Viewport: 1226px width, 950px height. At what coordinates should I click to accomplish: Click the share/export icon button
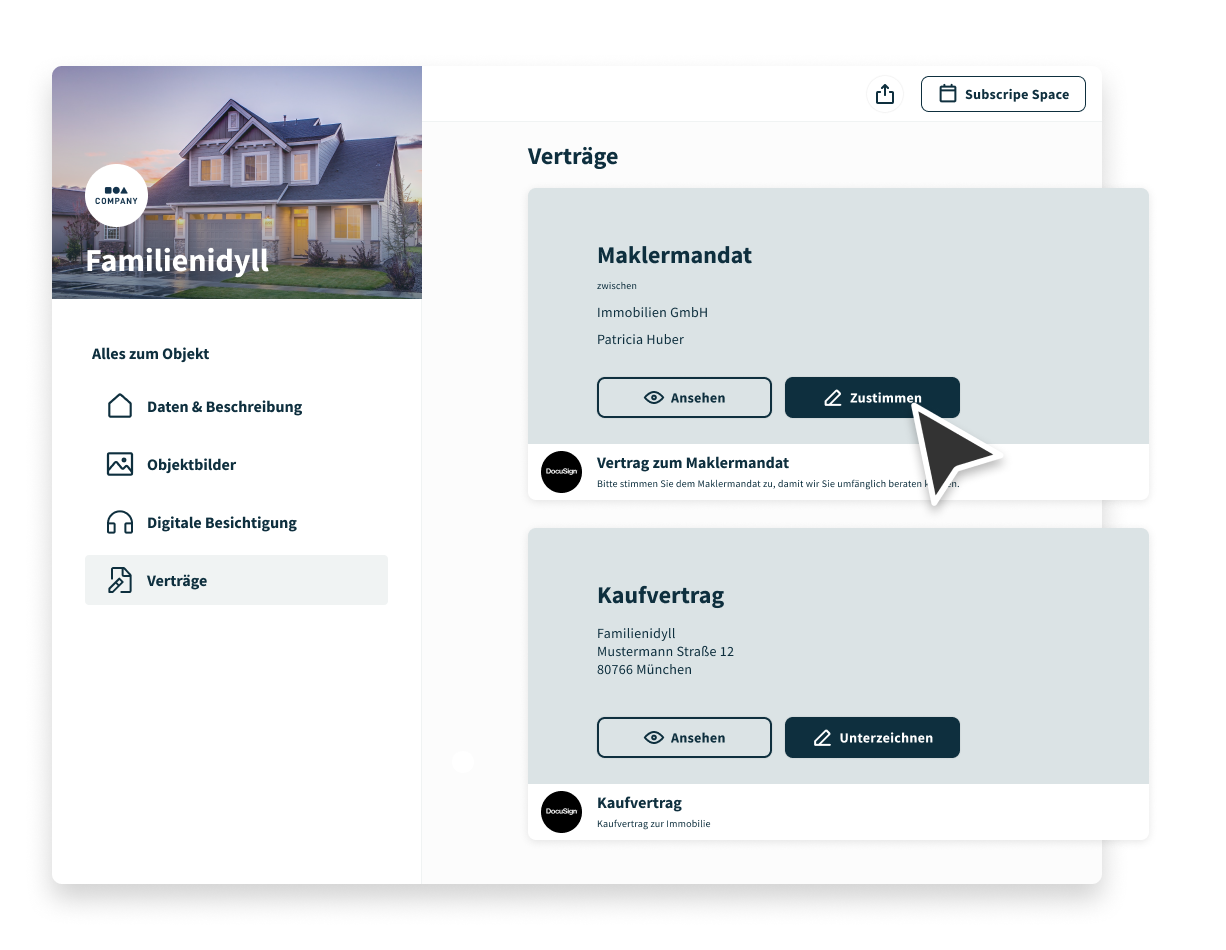click(884, 94)
